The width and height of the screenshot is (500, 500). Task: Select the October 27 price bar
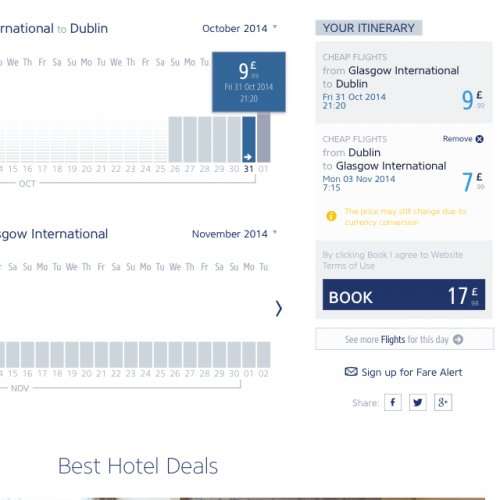pos(190,139)
